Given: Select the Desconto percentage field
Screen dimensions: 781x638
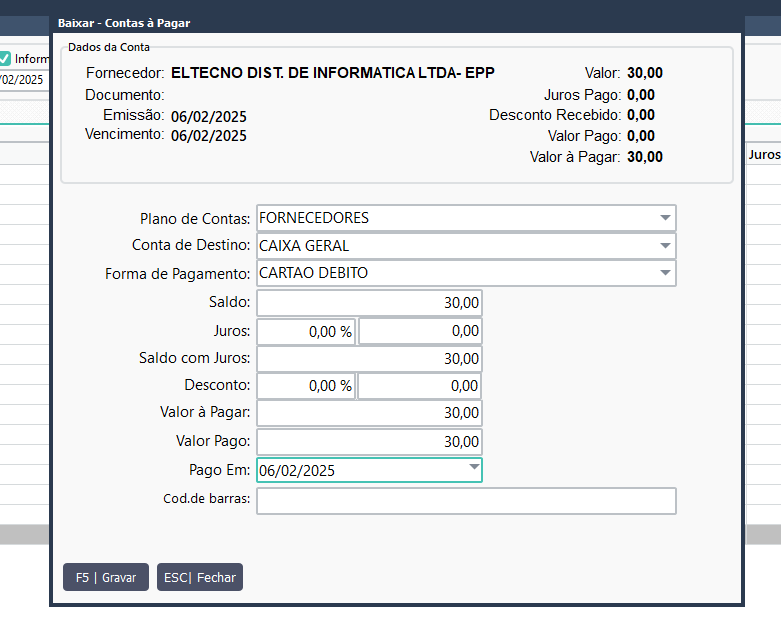Looking at the screenshot, I should coord(306,385).
